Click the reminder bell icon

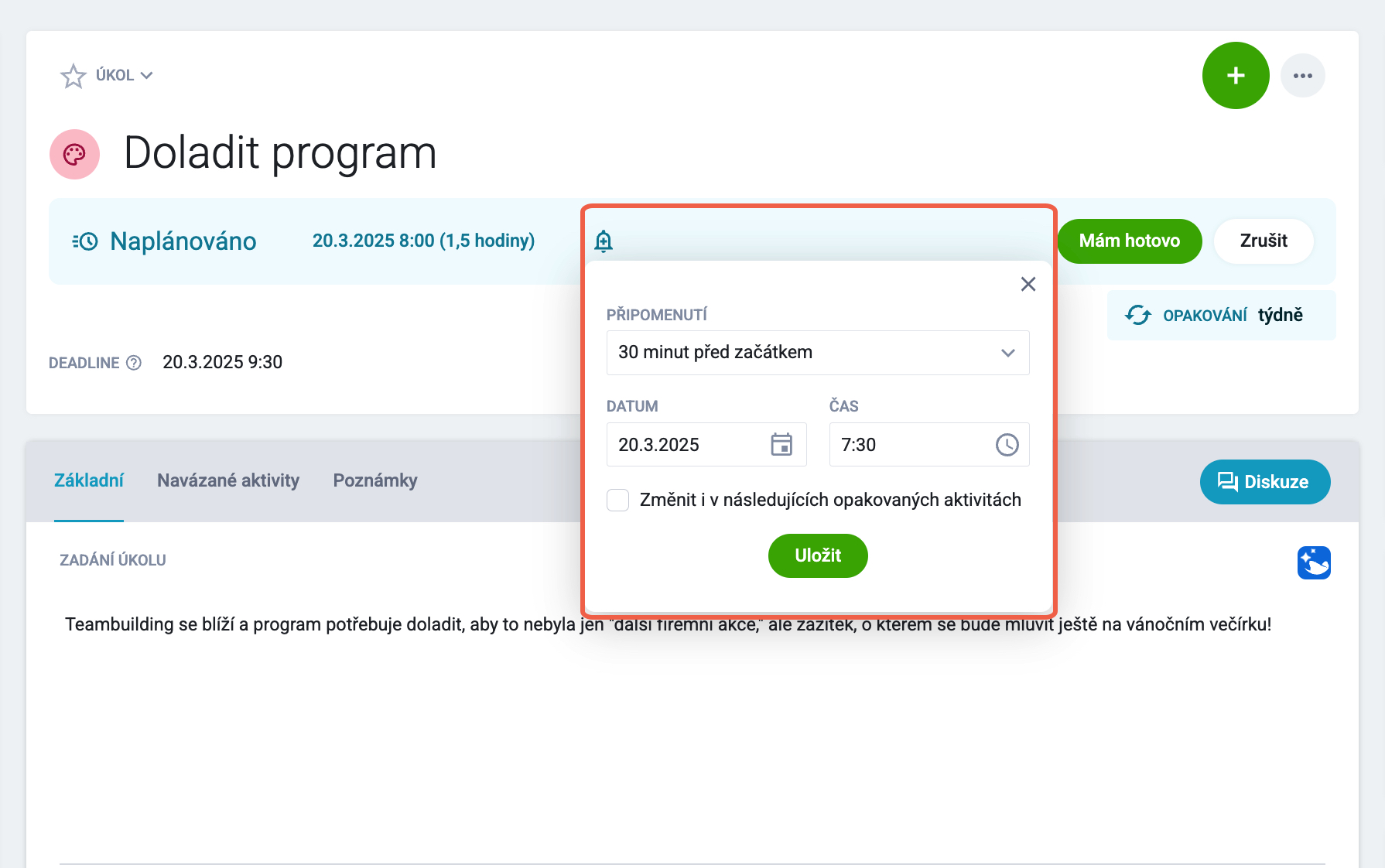pyautogui.click(x=604, y=241)
